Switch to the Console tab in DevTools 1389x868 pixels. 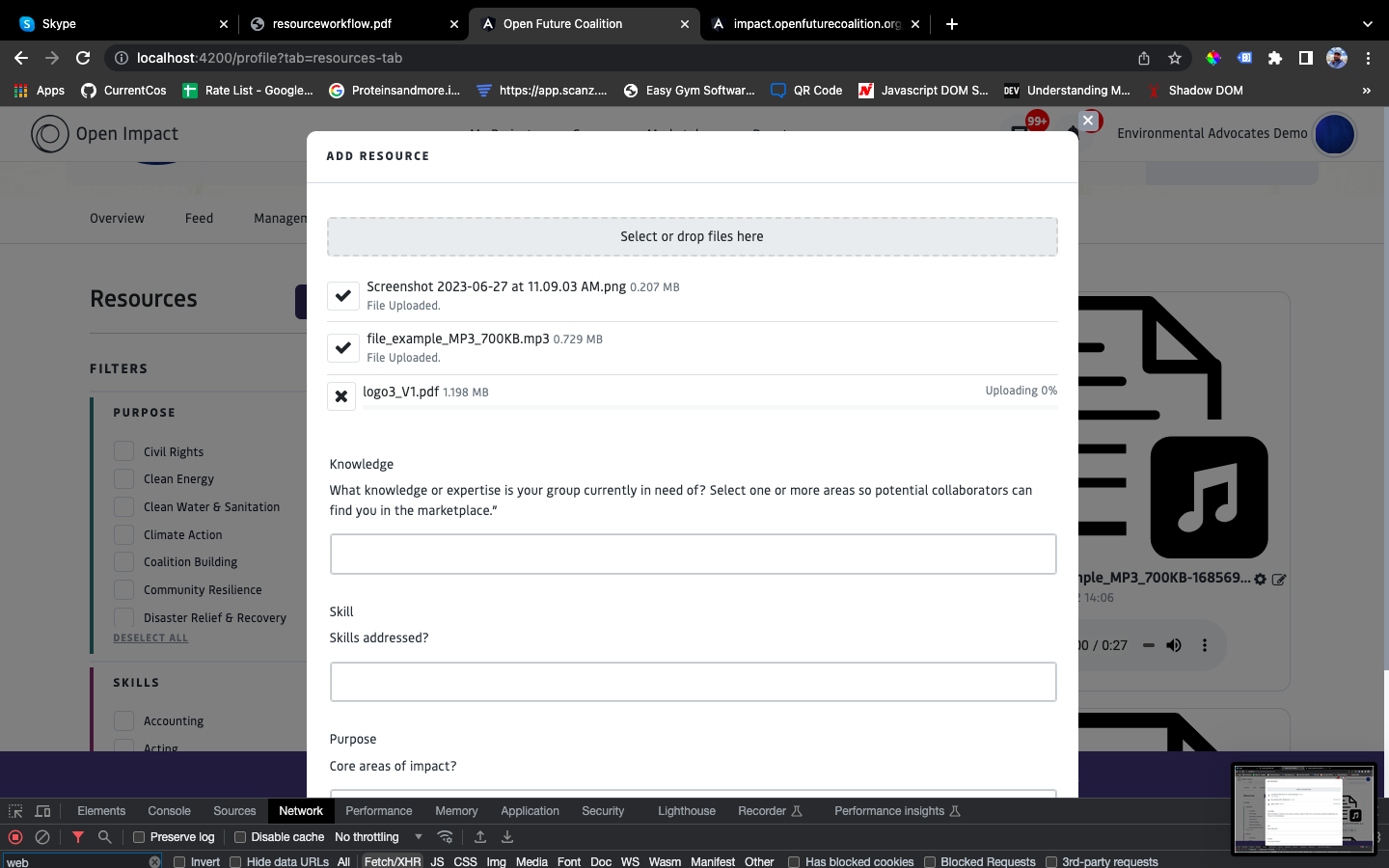(x=169, y=811)
